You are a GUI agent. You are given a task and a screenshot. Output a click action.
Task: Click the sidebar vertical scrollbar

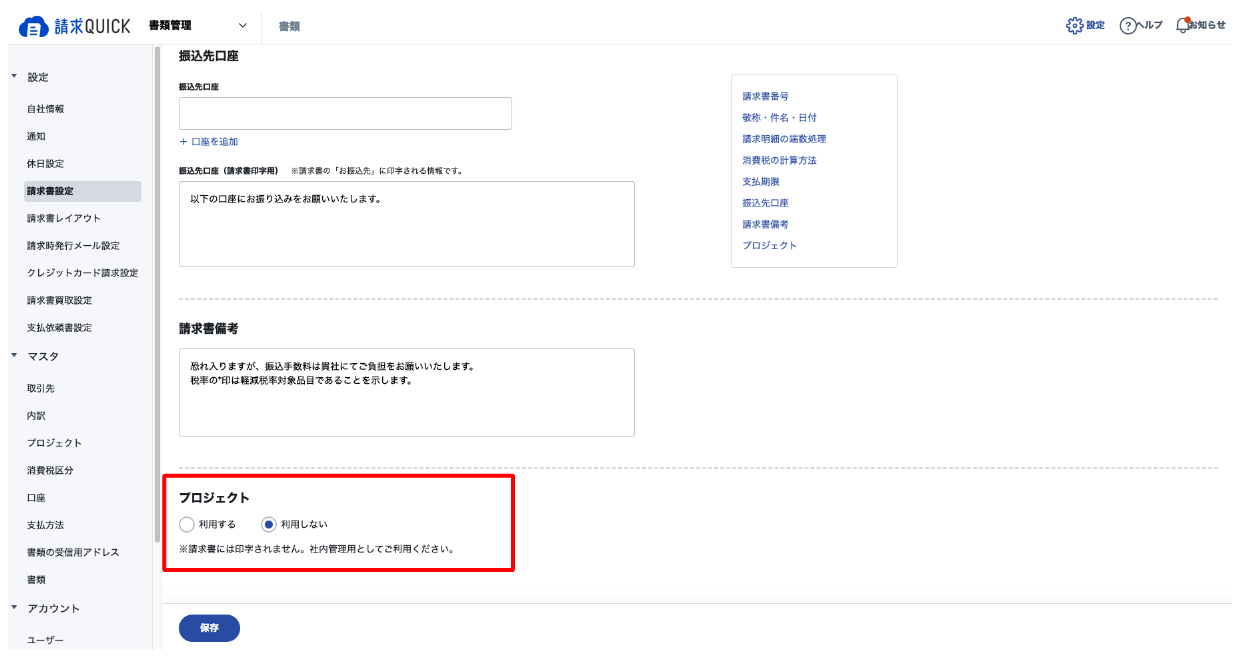[x=157, y=295]
